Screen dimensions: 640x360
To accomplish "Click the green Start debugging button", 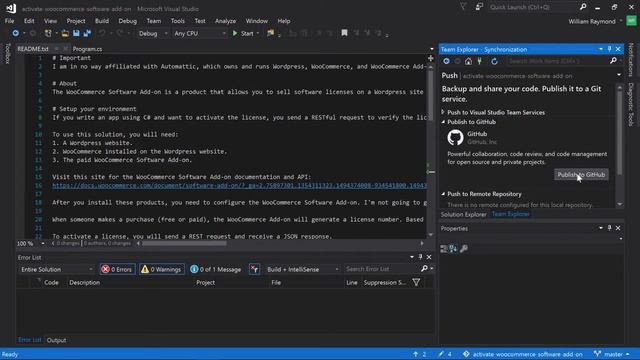I will pyautogui.click(x=243, y=33).
